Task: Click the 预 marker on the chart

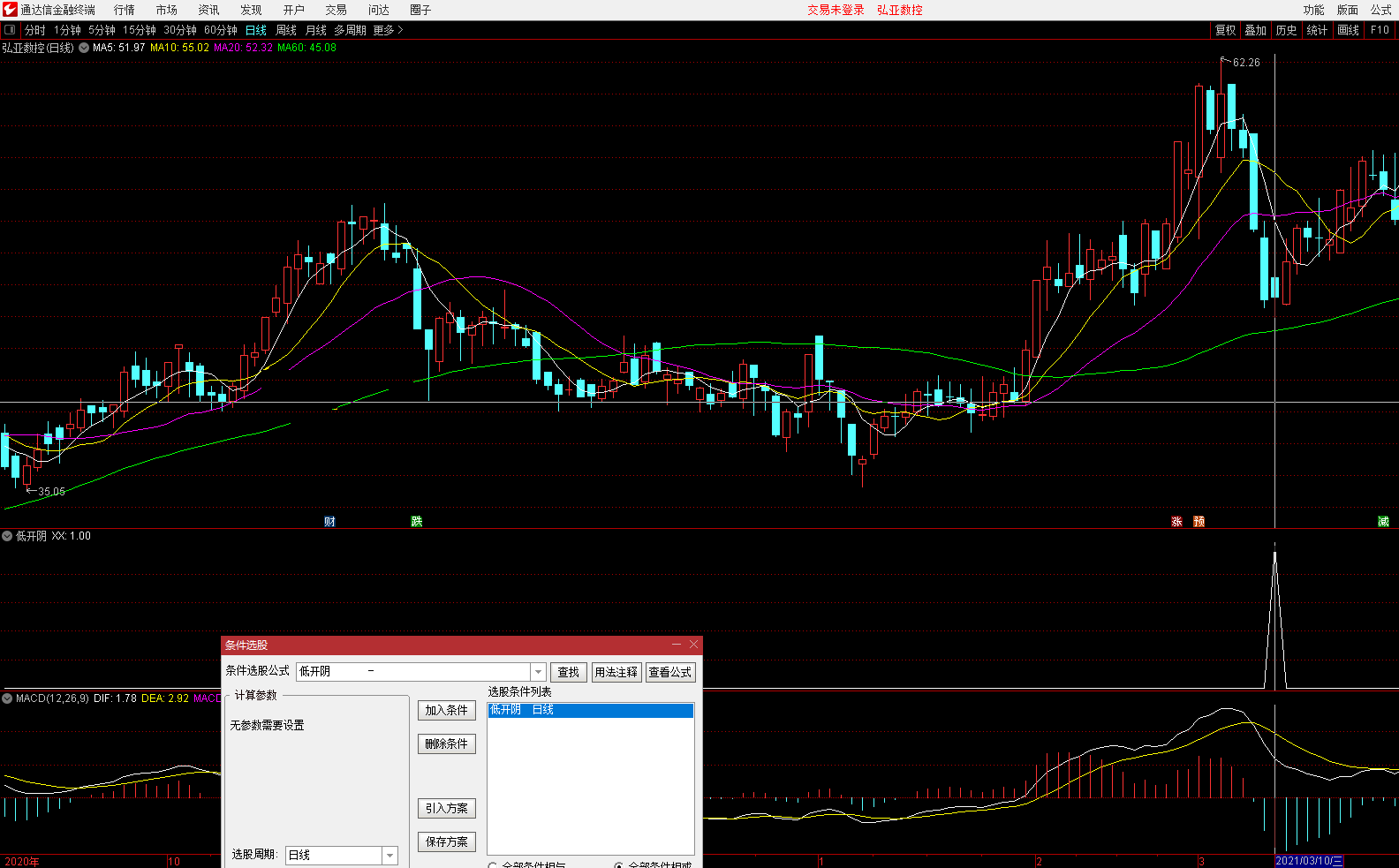Action: click(1199, 522)
